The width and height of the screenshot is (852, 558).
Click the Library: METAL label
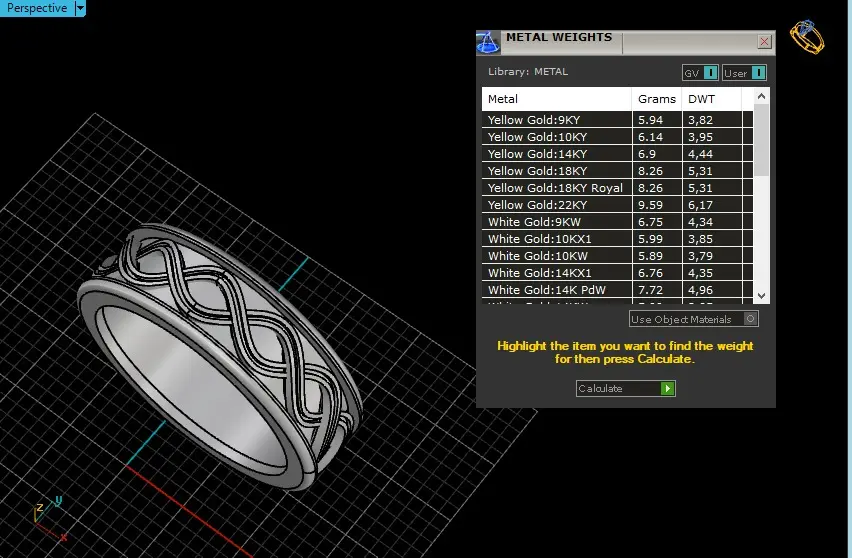[528, 72]
